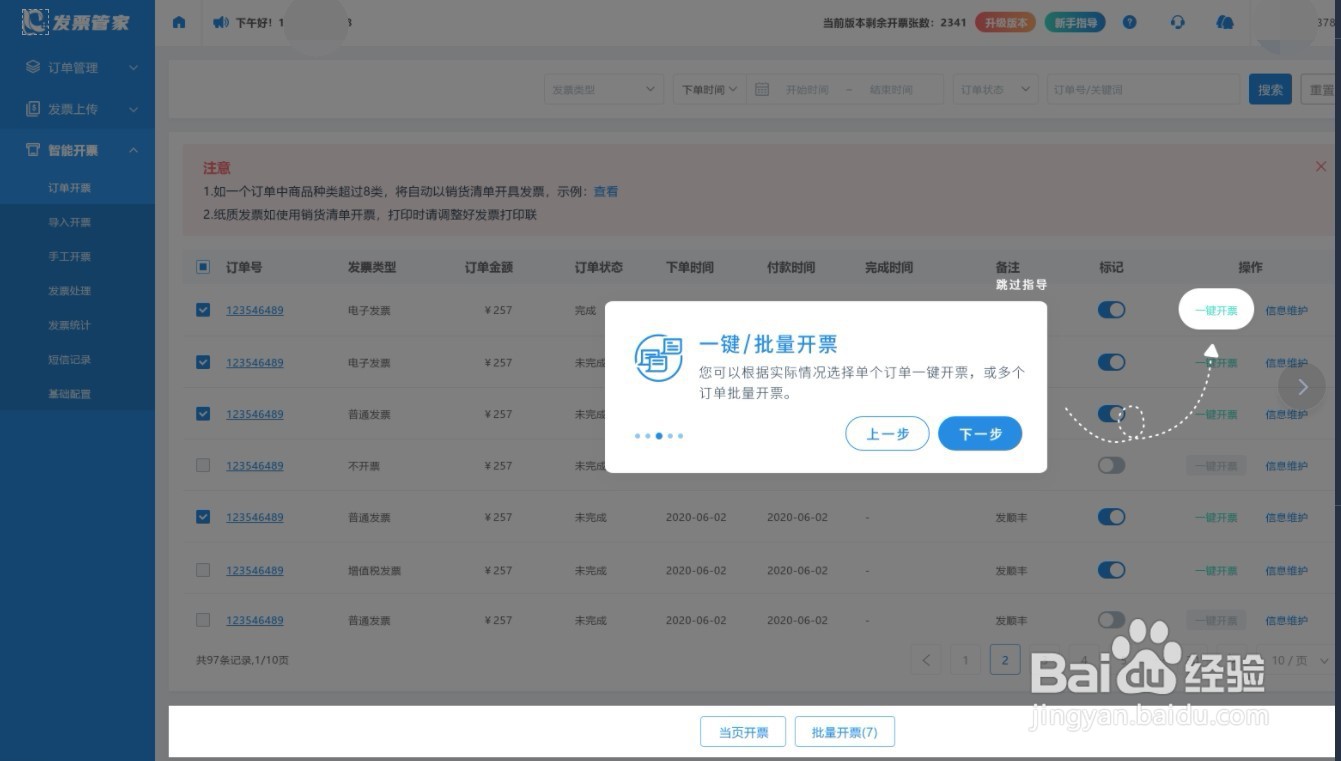
Task: Contact support via the headset icon
Action: click(x=1177, y=22)
